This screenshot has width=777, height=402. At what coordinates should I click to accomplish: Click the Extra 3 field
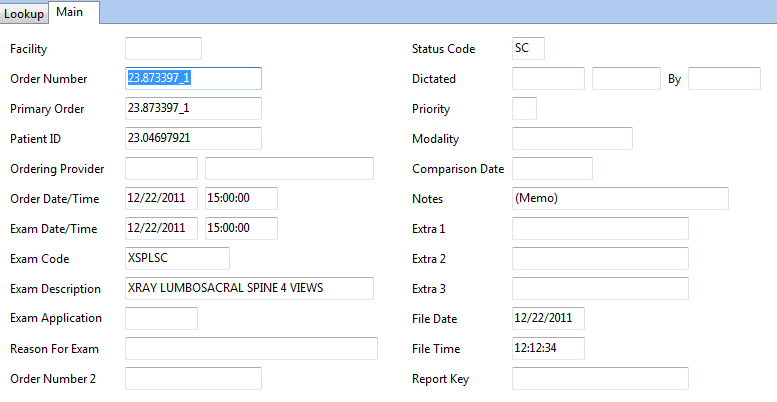pos(600,288)
